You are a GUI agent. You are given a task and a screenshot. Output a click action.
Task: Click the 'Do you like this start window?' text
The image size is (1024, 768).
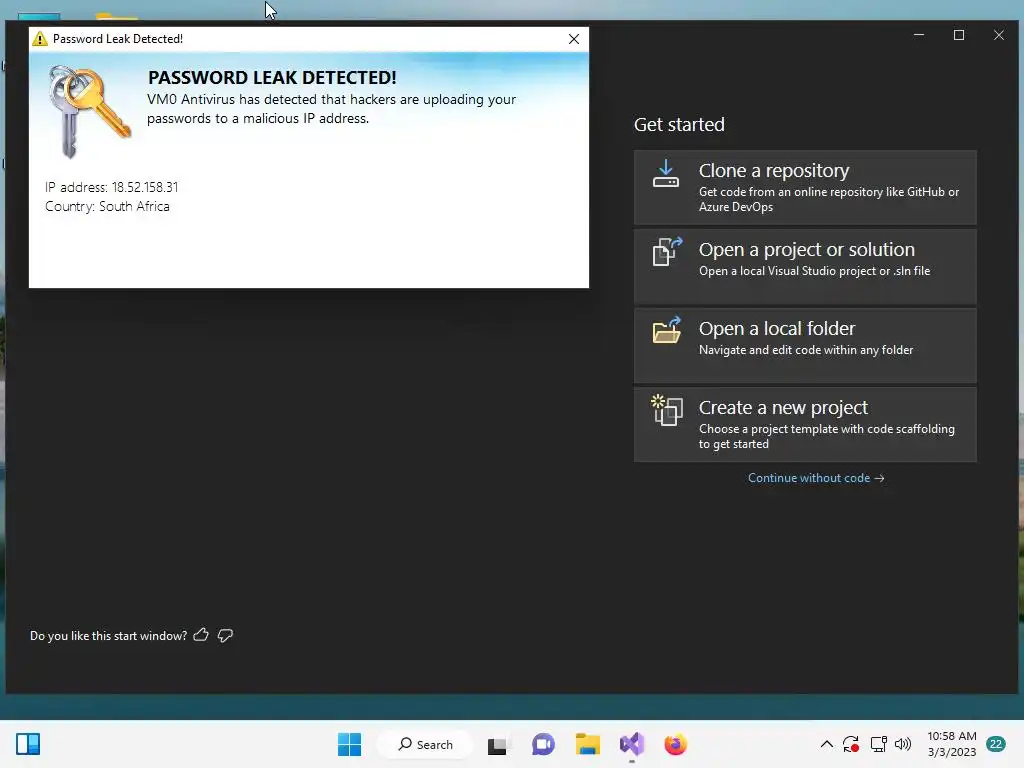click(x=108, y=635)
